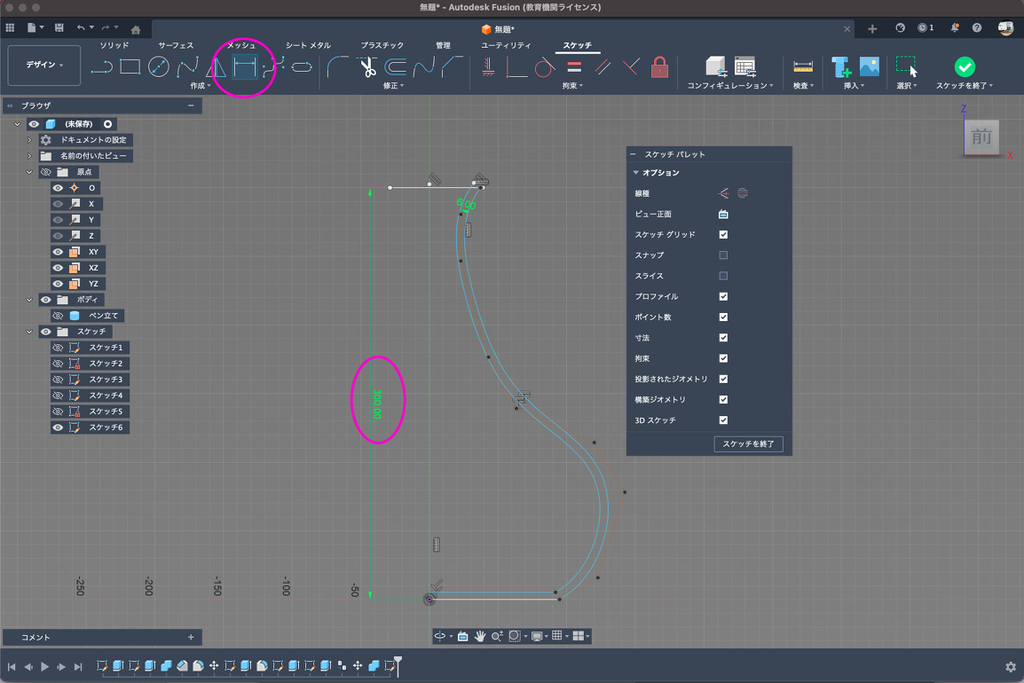
Task: Select the Line sketch tool
Action: point(101,67)
